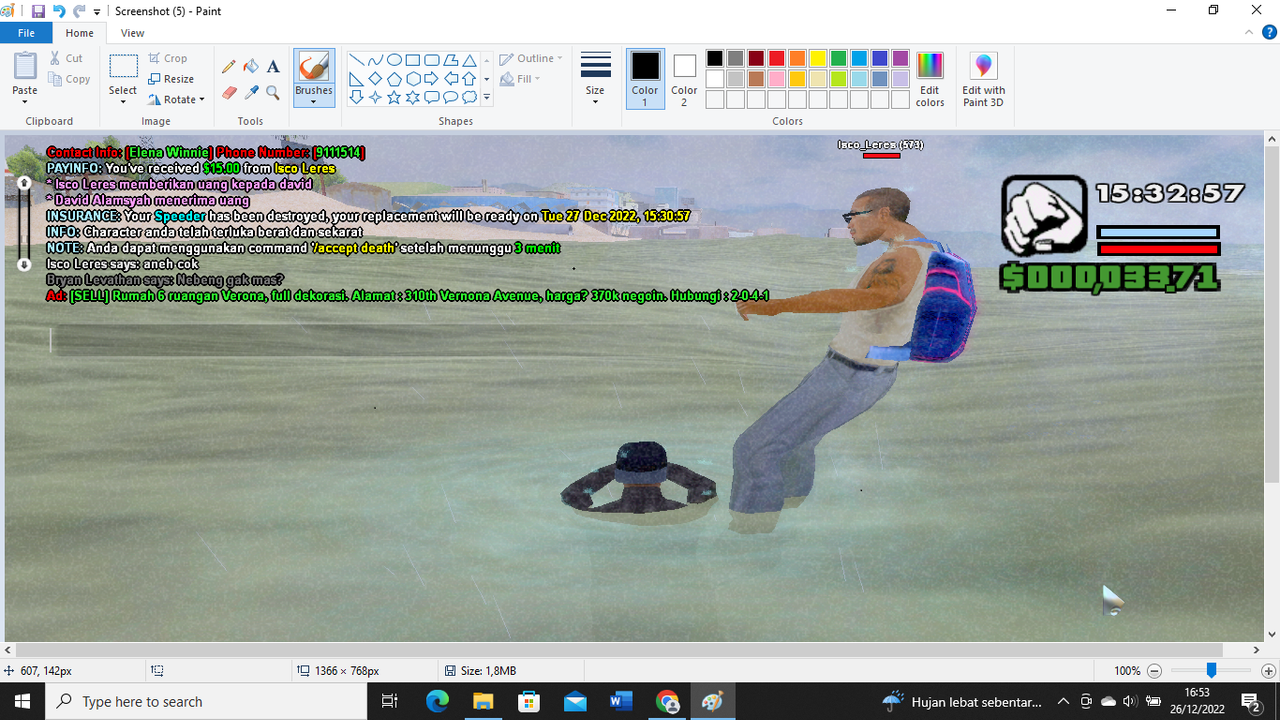This screenshot has width=1280, height=720.
Task: Choose the Four-point star shape
Action: (x=375, y=97)
